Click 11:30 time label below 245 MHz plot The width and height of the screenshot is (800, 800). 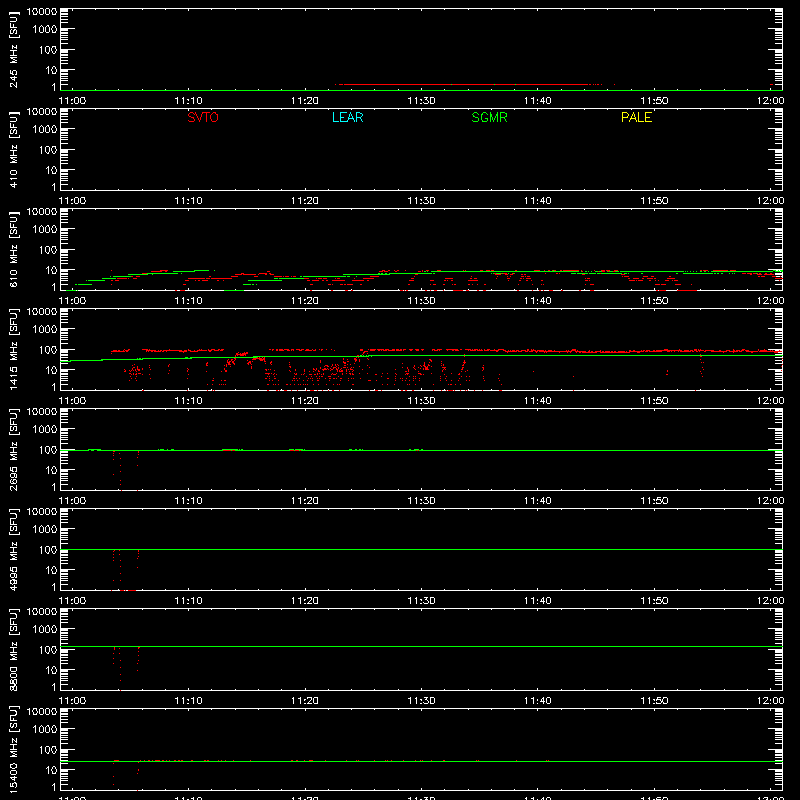point(421,101)
